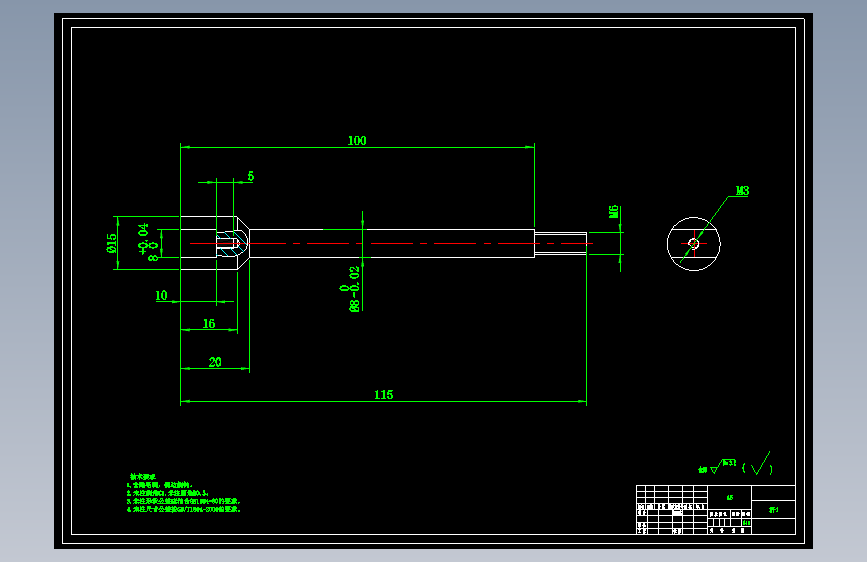
Task: Select the circular end view of the shaft
Action: [x=693, y=243]
